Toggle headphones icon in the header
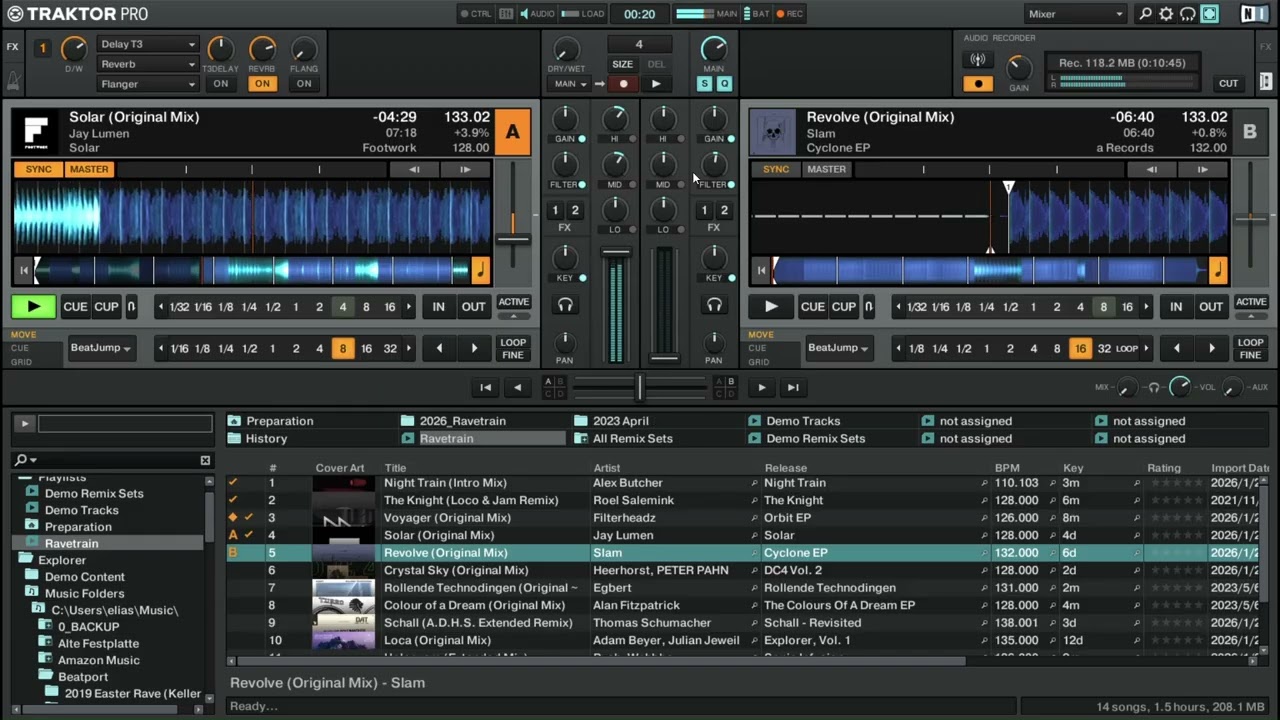The image size is (1280, 720). click(x=1188, y=14)
